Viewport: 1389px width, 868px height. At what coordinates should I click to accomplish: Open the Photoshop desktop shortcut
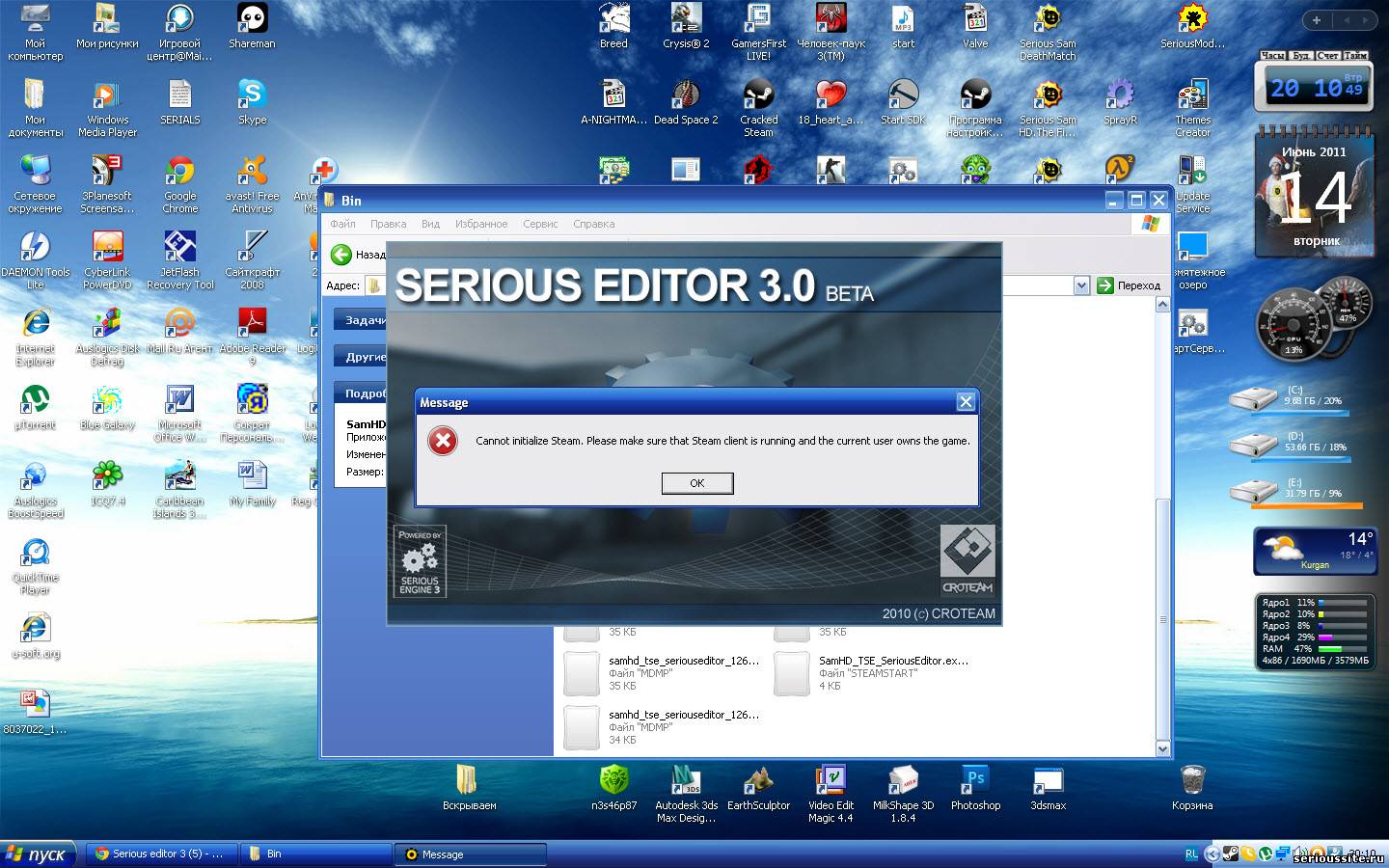tap(975, 788)
